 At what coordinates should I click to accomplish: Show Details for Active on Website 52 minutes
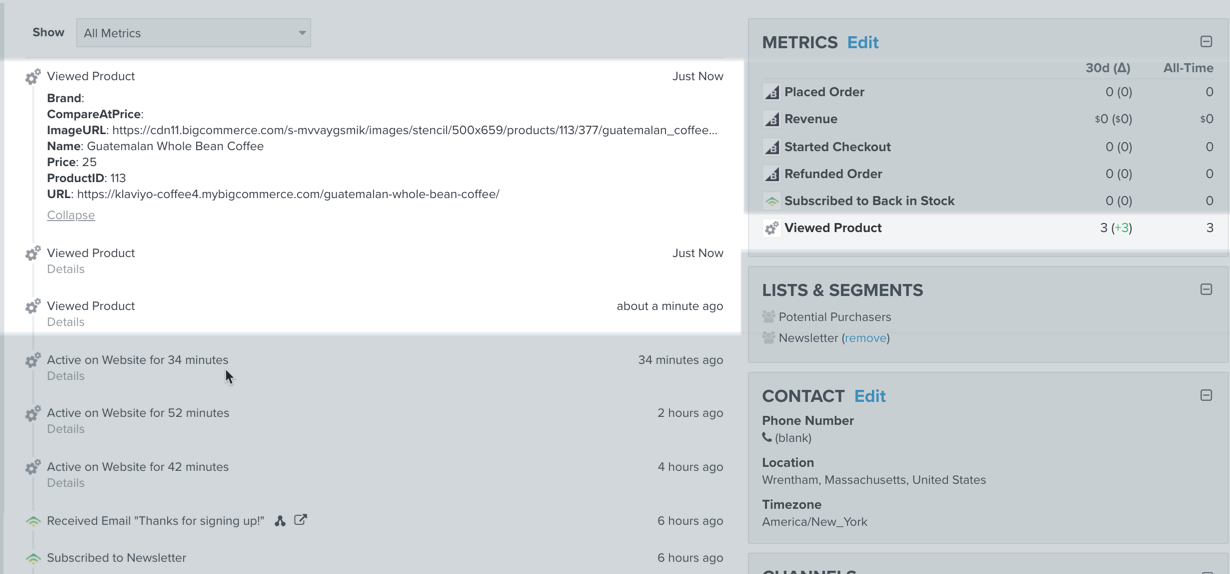tap(66, 429)
